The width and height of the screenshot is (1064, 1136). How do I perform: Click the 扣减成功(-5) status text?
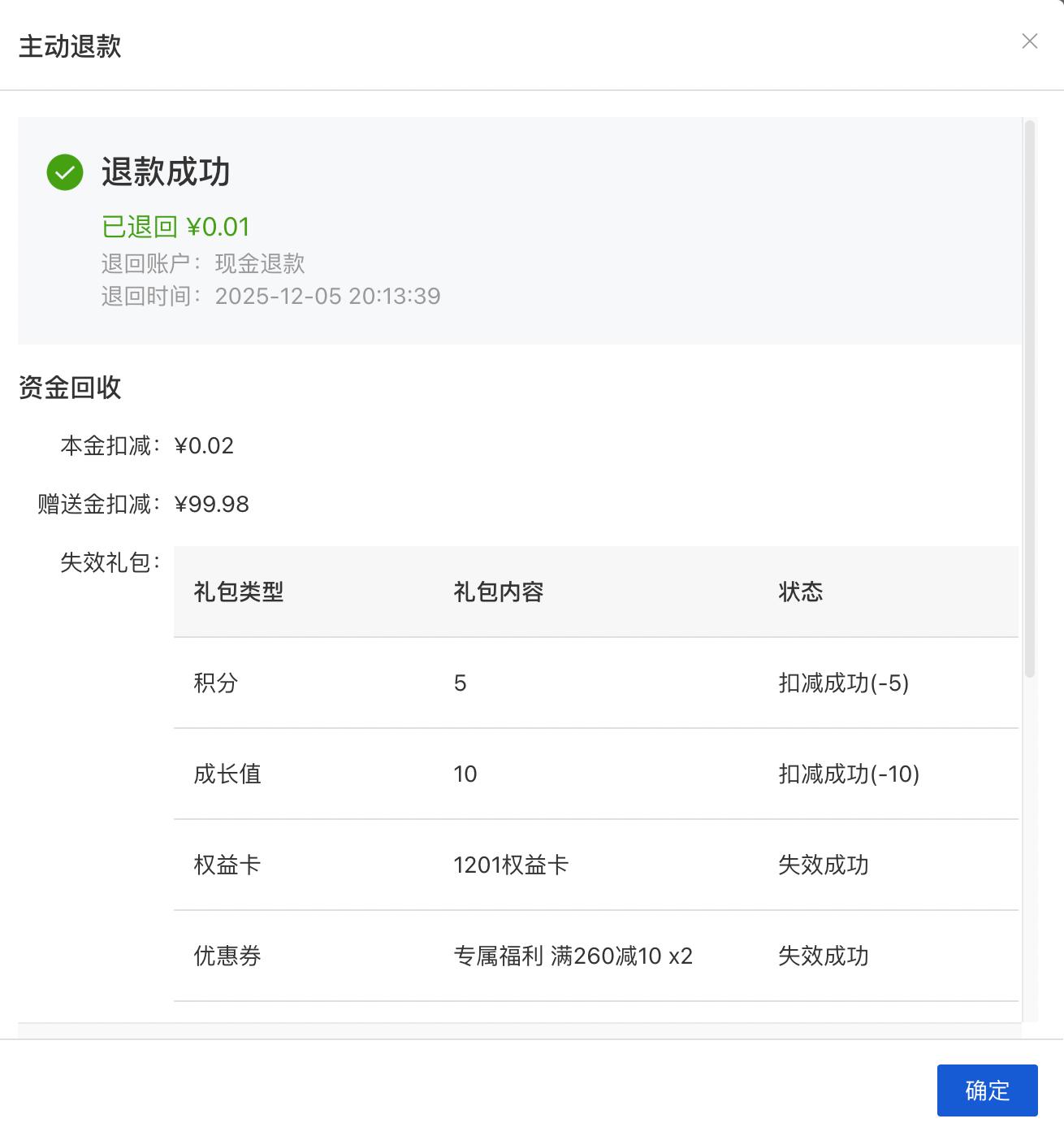click(x=843, y=683)
